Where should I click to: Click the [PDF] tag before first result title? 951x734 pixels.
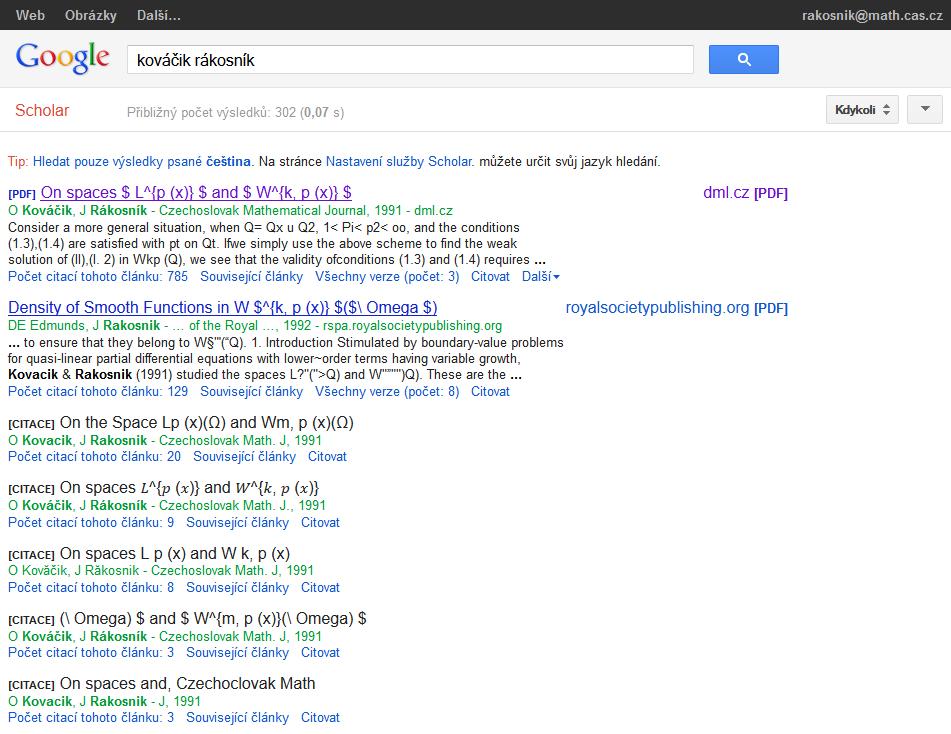pyautogui.click(x=22, y=194)
